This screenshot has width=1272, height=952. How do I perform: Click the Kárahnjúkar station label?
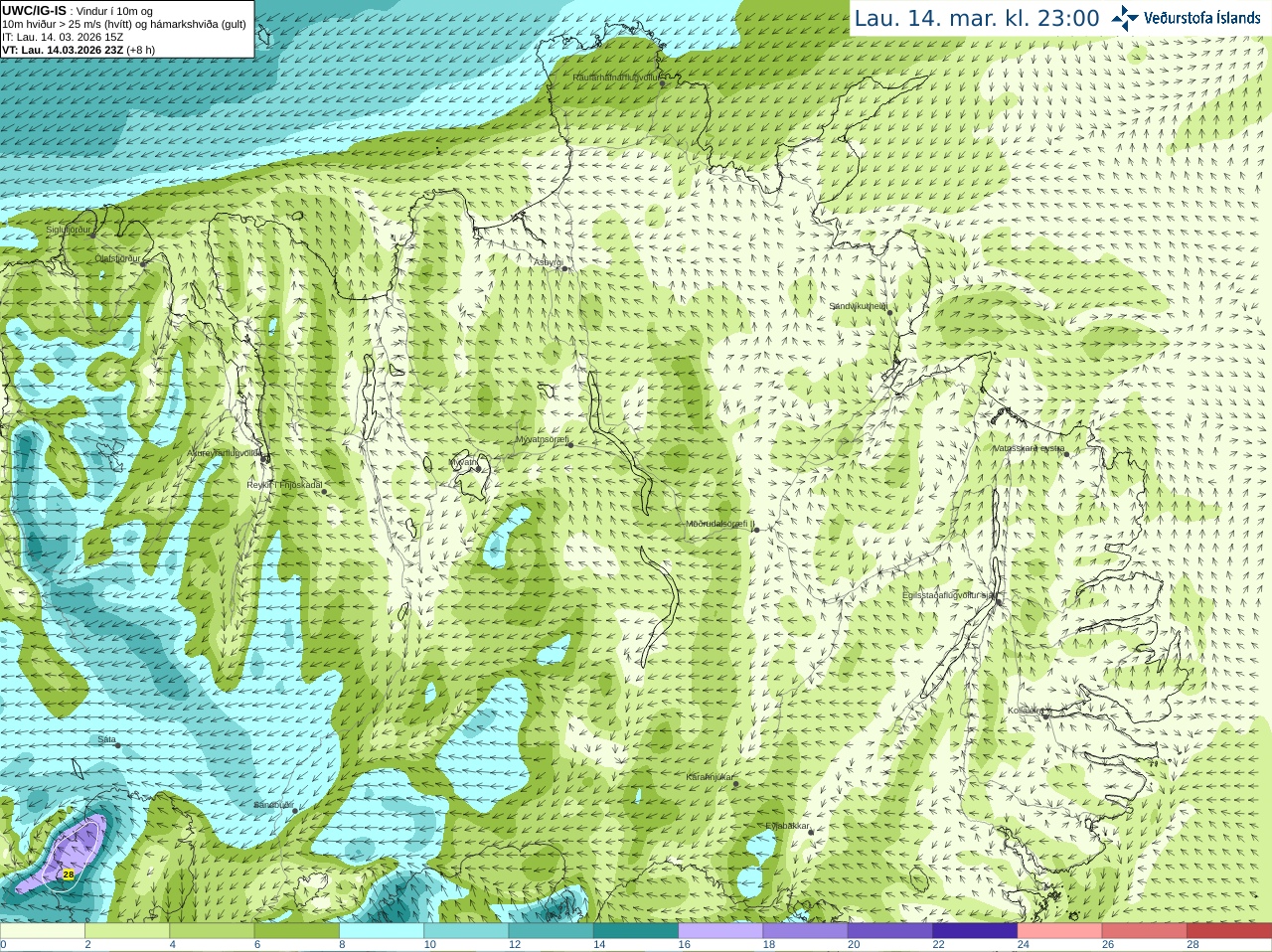[710, 777]
